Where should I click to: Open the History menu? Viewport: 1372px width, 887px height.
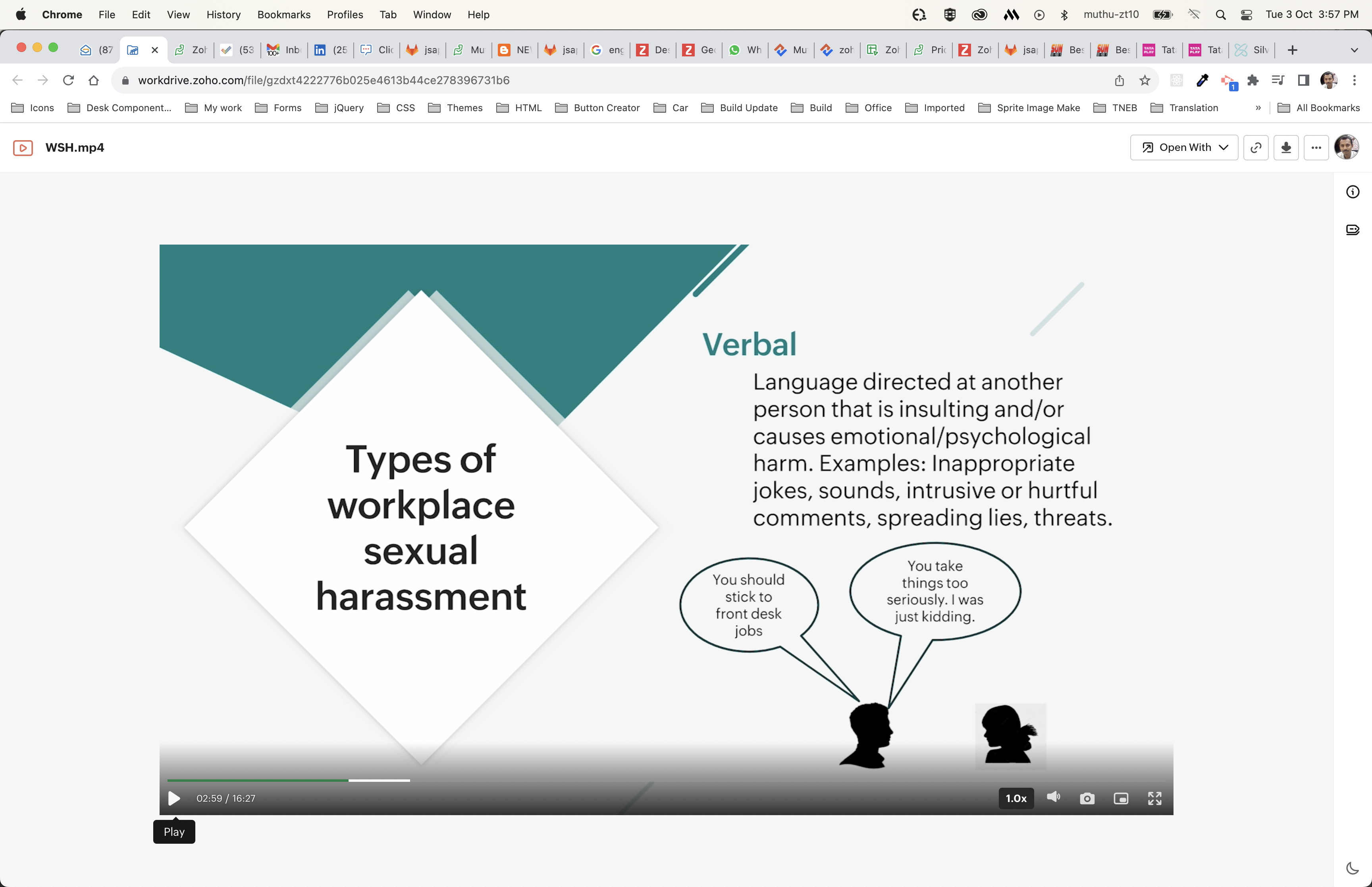224,14
